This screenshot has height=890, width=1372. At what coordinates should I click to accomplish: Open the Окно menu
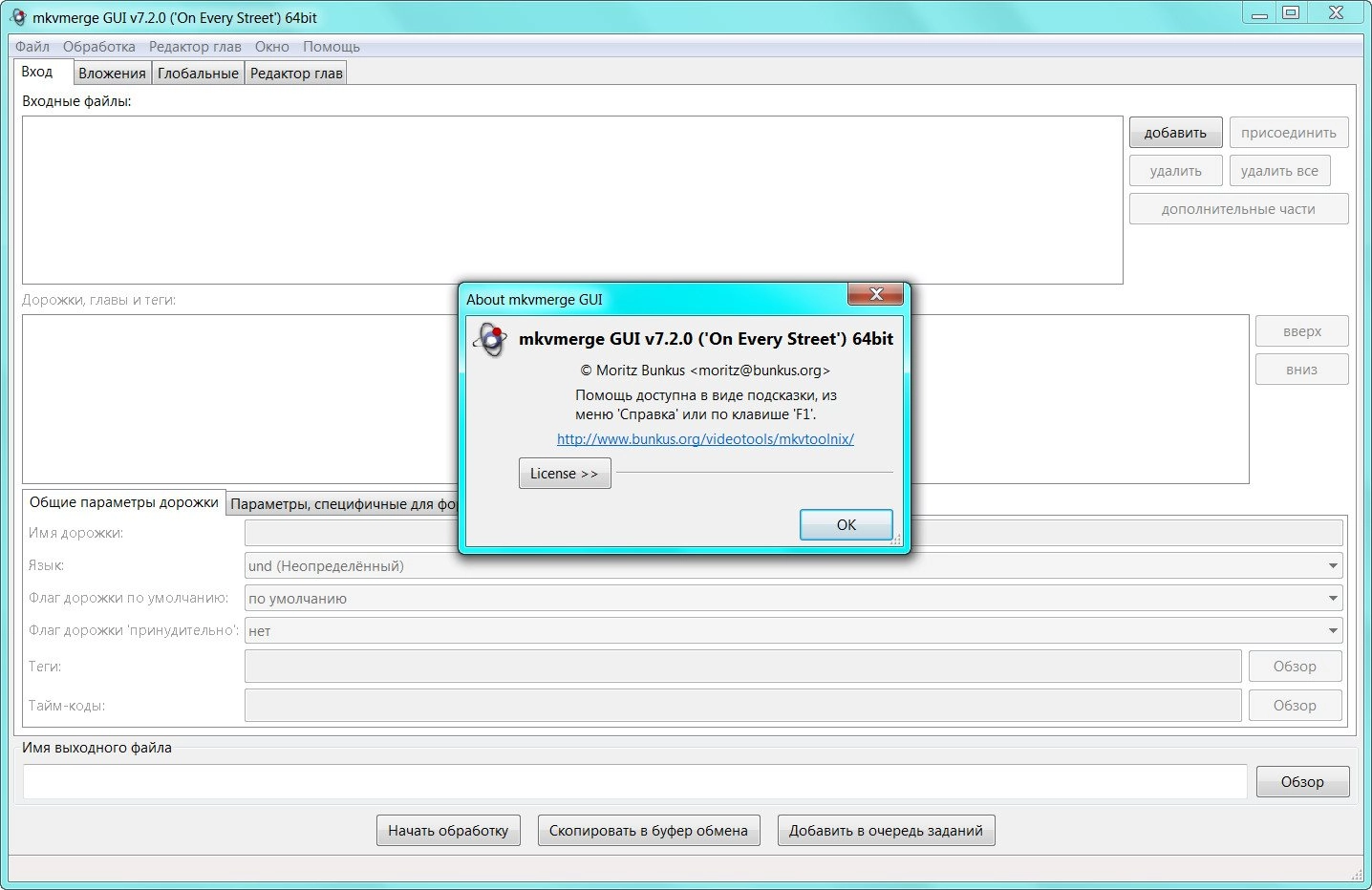(272, 47)
